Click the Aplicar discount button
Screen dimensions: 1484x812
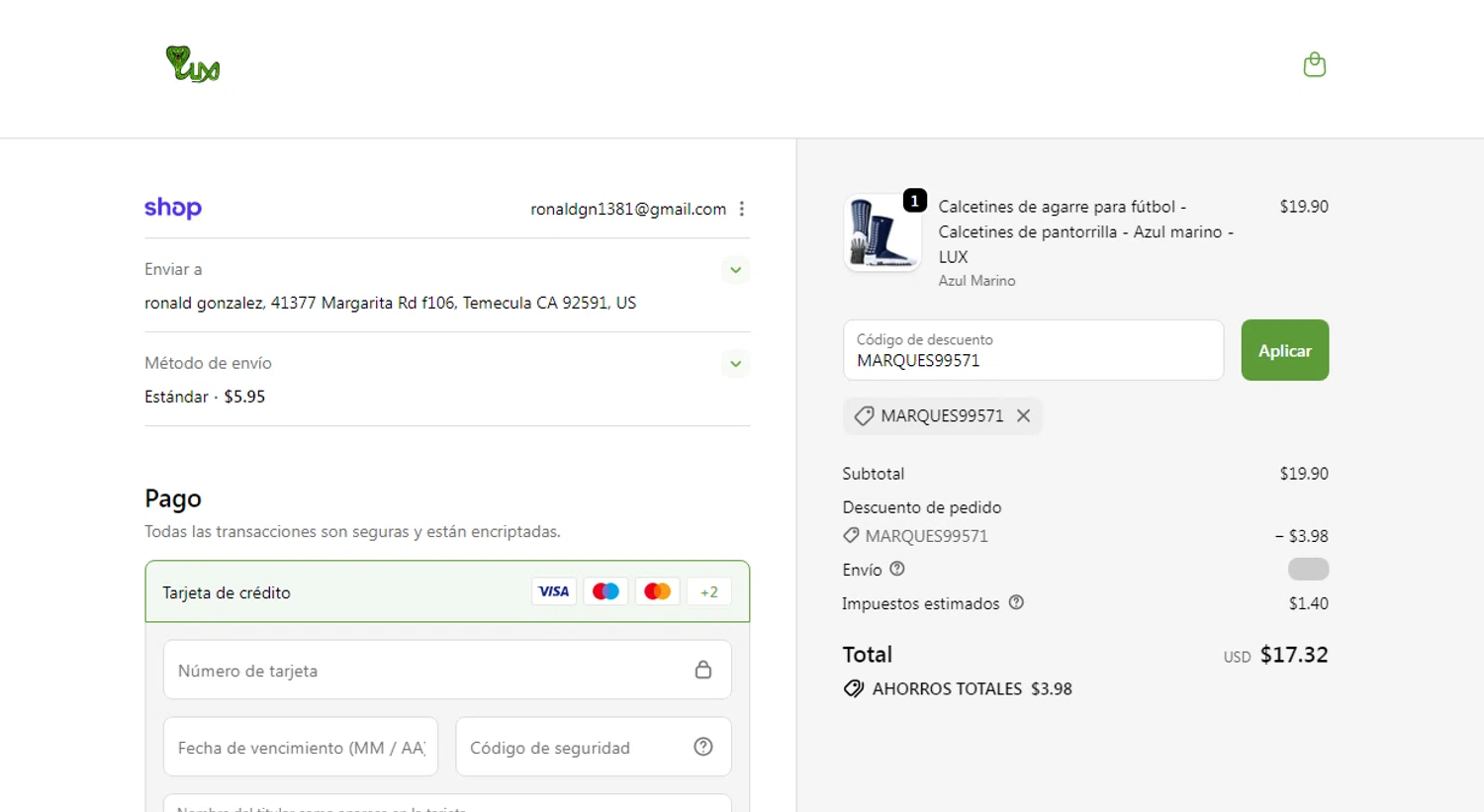pyautogui.click(x=1284, y=350)
